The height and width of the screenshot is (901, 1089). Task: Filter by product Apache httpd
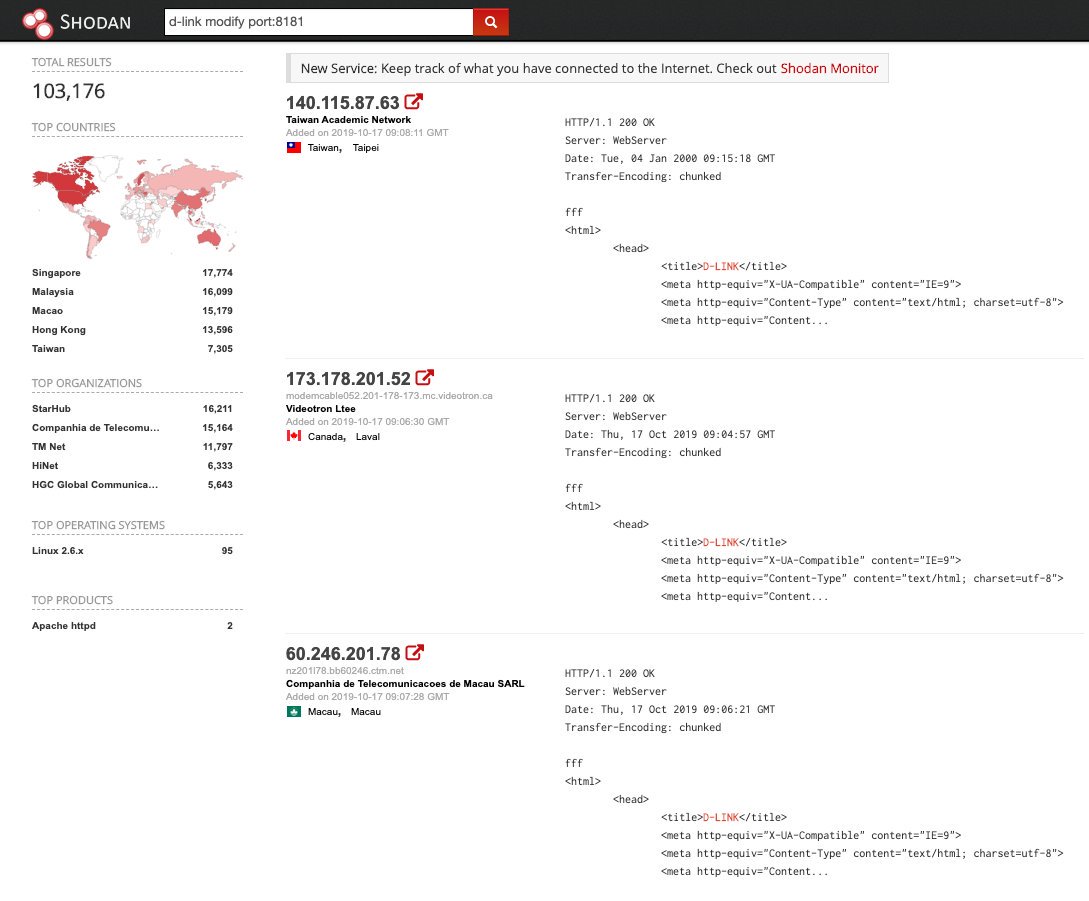pyautogui.click(x=64, y=626)
